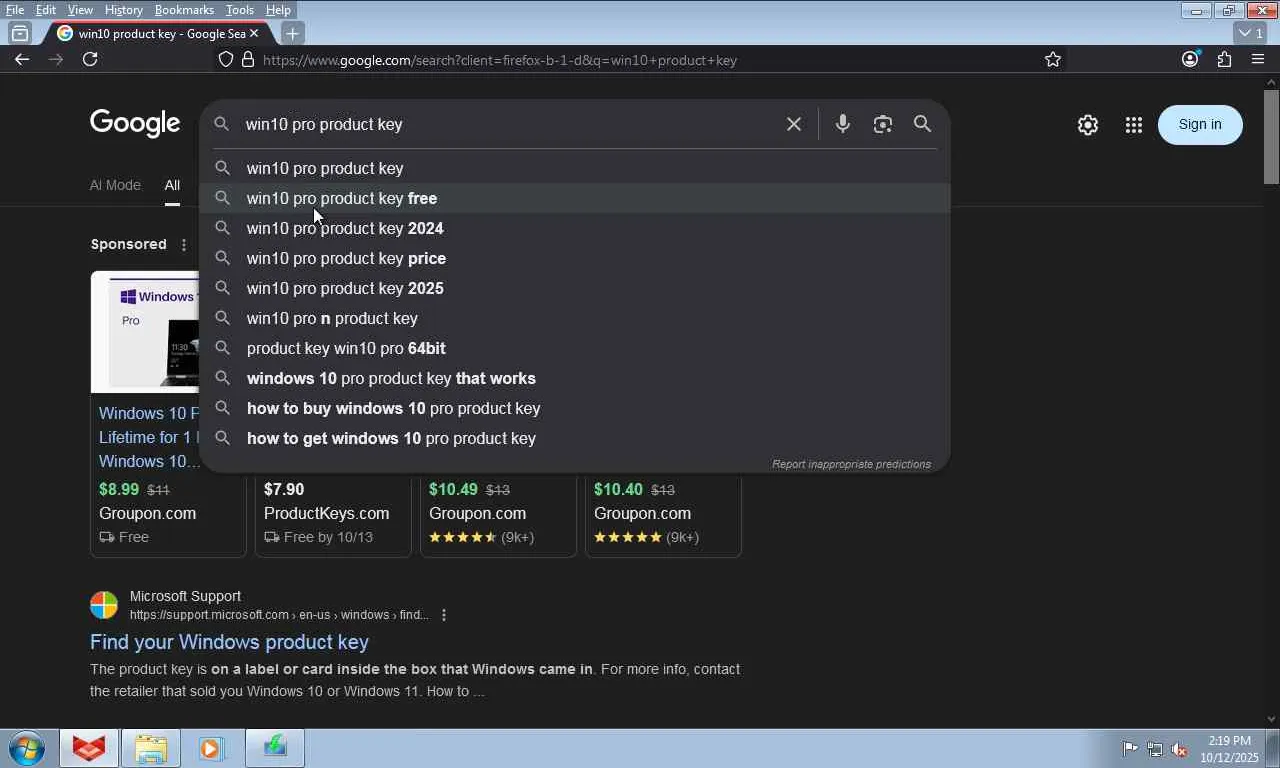This screenshot has width=1280, height=768.
Task: Click the Microsoft Support favicon
Action: pos(104,605)
